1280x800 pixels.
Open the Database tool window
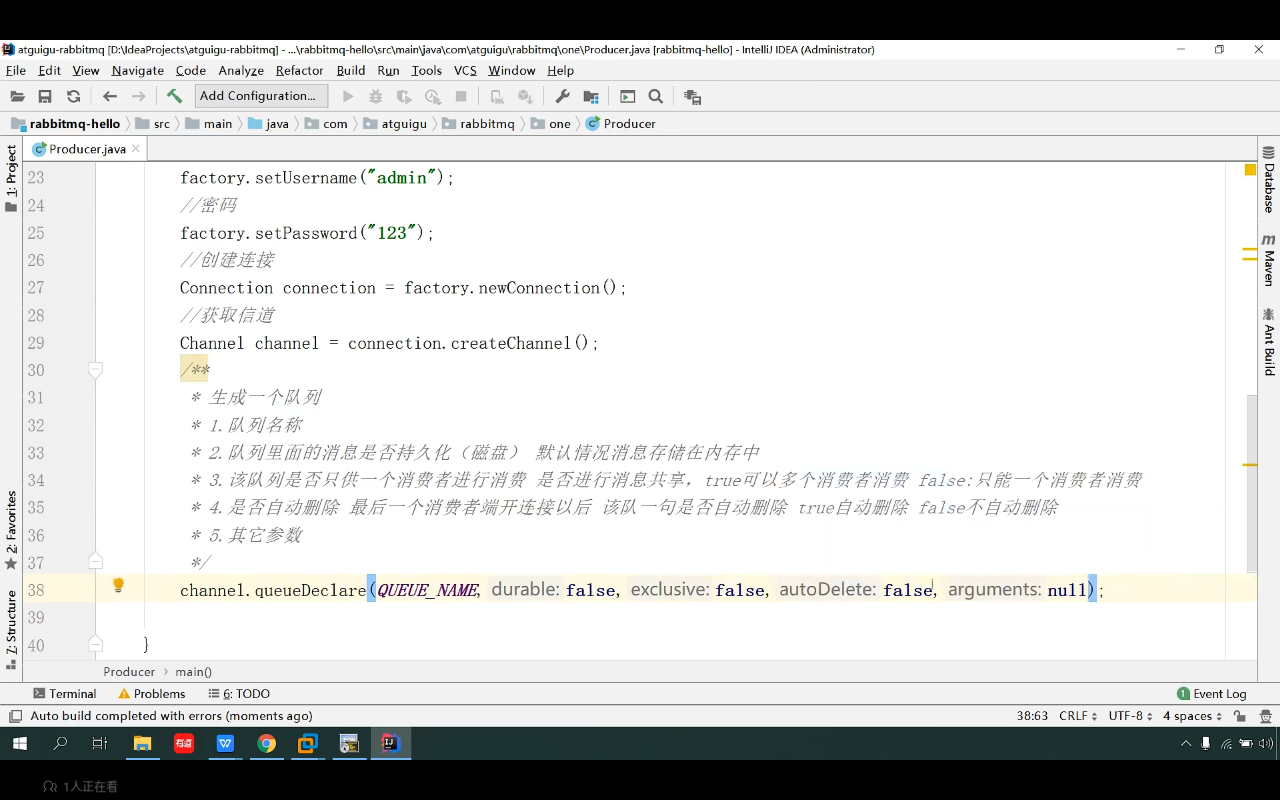[x=1269, y=180]
